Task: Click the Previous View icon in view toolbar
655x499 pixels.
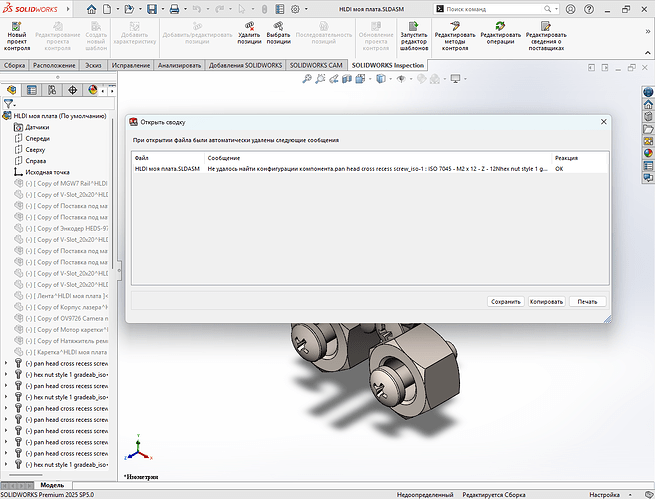Action: tap(333, 79)
